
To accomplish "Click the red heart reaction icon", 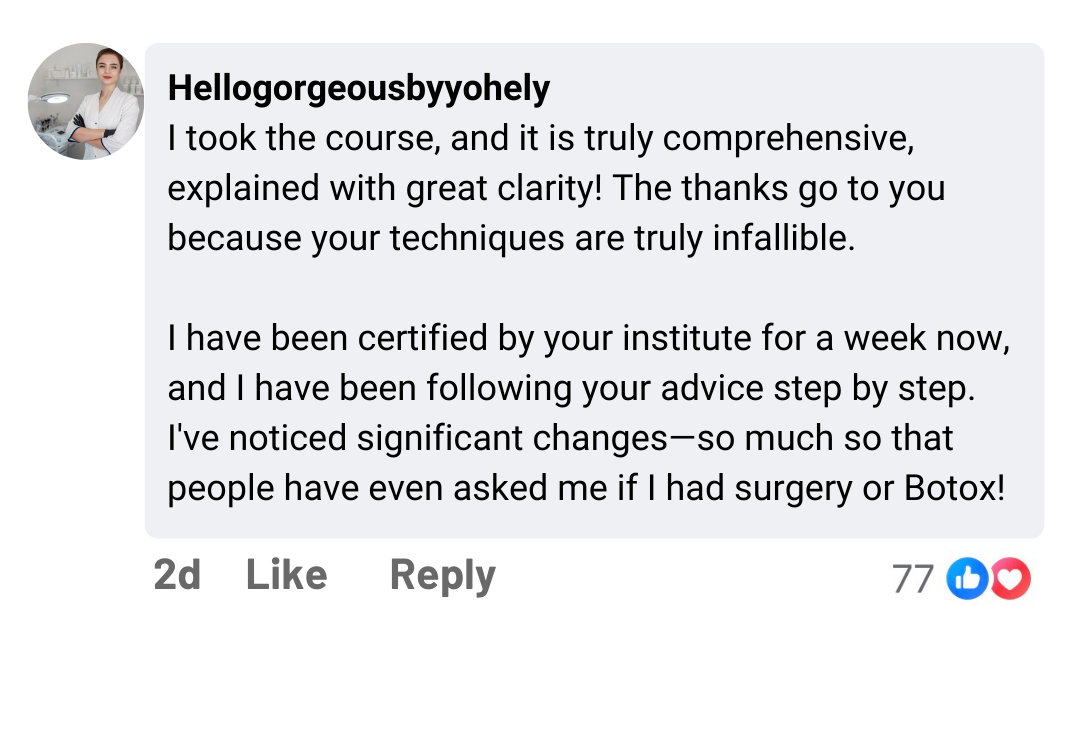I will click(1010, 579).
